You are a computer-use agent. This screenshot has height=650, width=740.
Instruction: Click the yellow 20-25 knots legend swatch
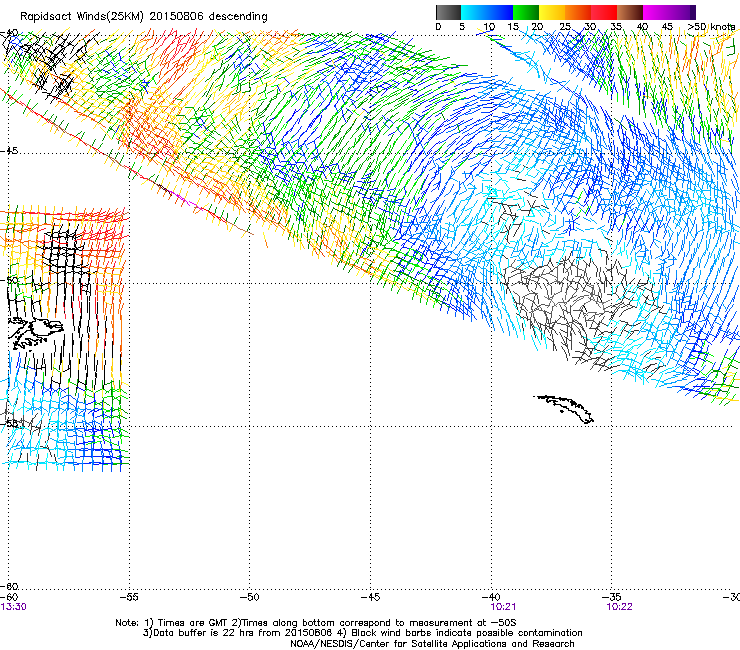[x=552, y=12]
